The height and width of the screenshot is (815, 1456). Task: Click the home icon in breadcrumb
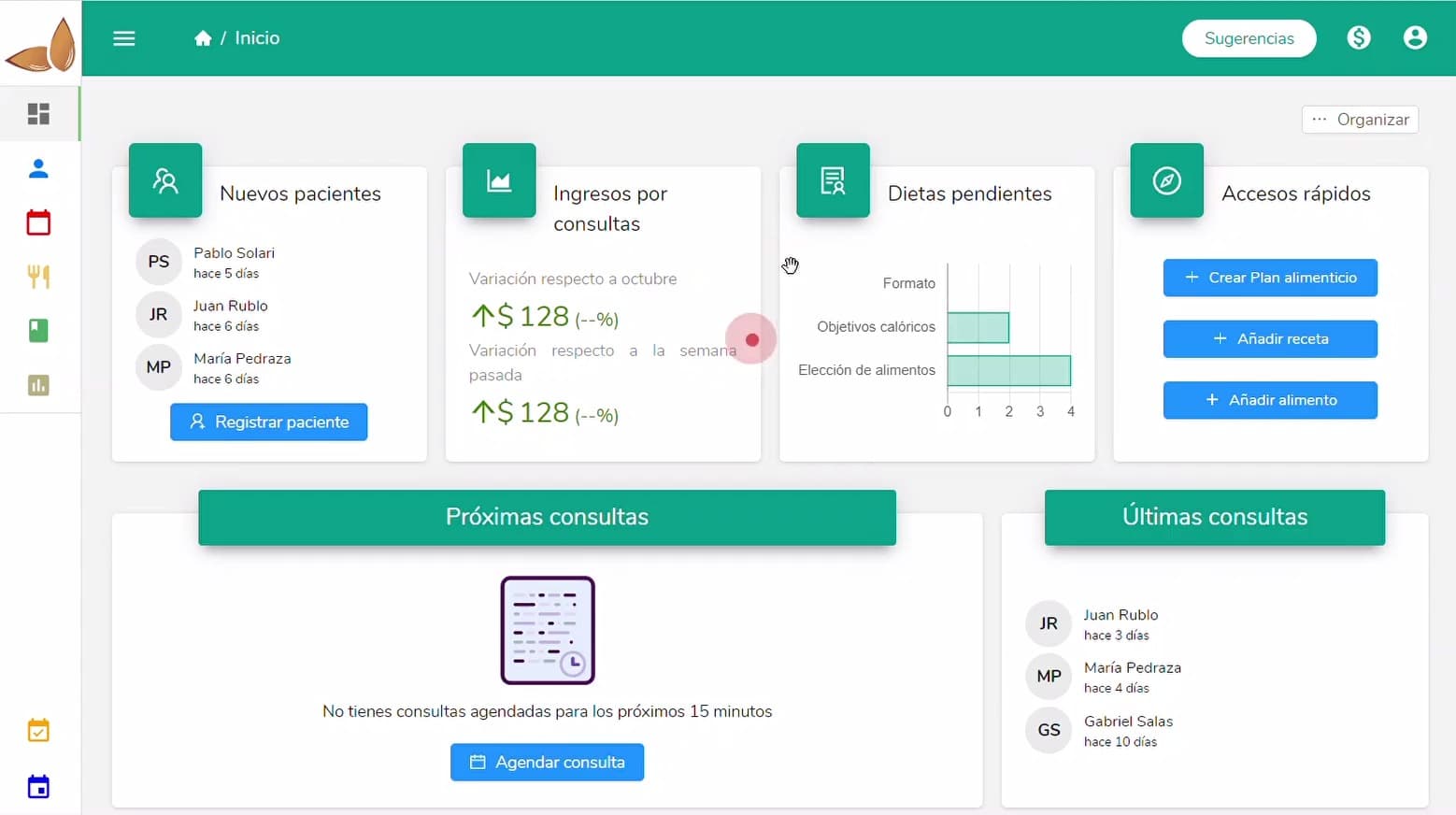pos(203,38)
